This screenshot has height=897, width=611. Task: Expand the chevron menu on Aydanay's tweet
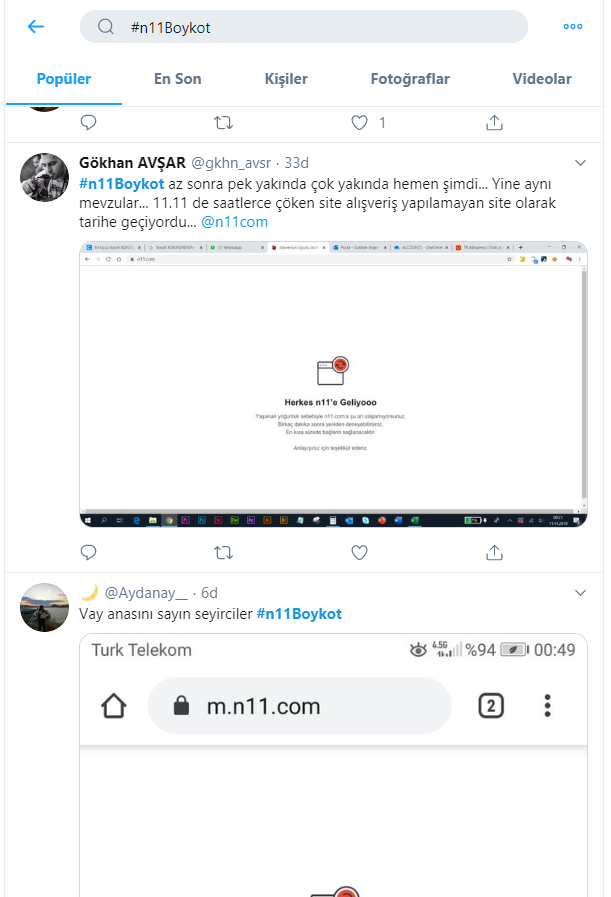(x=580, y=593)
